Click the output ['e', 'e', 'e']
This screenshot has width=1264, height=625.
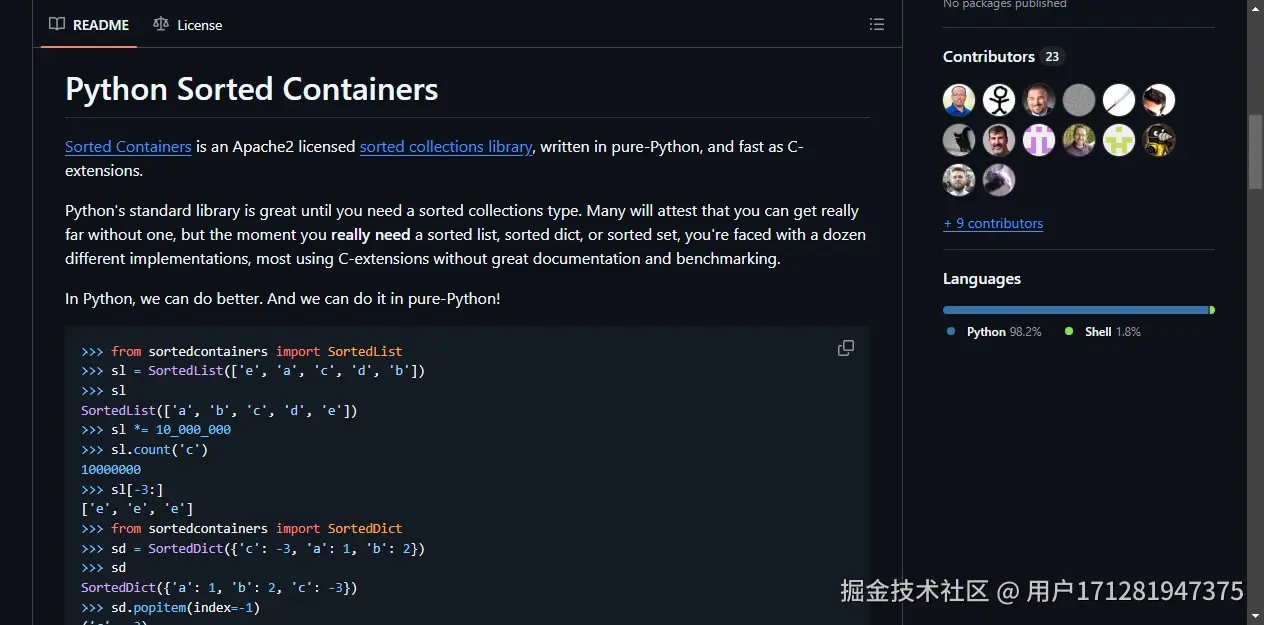point(137,509)
